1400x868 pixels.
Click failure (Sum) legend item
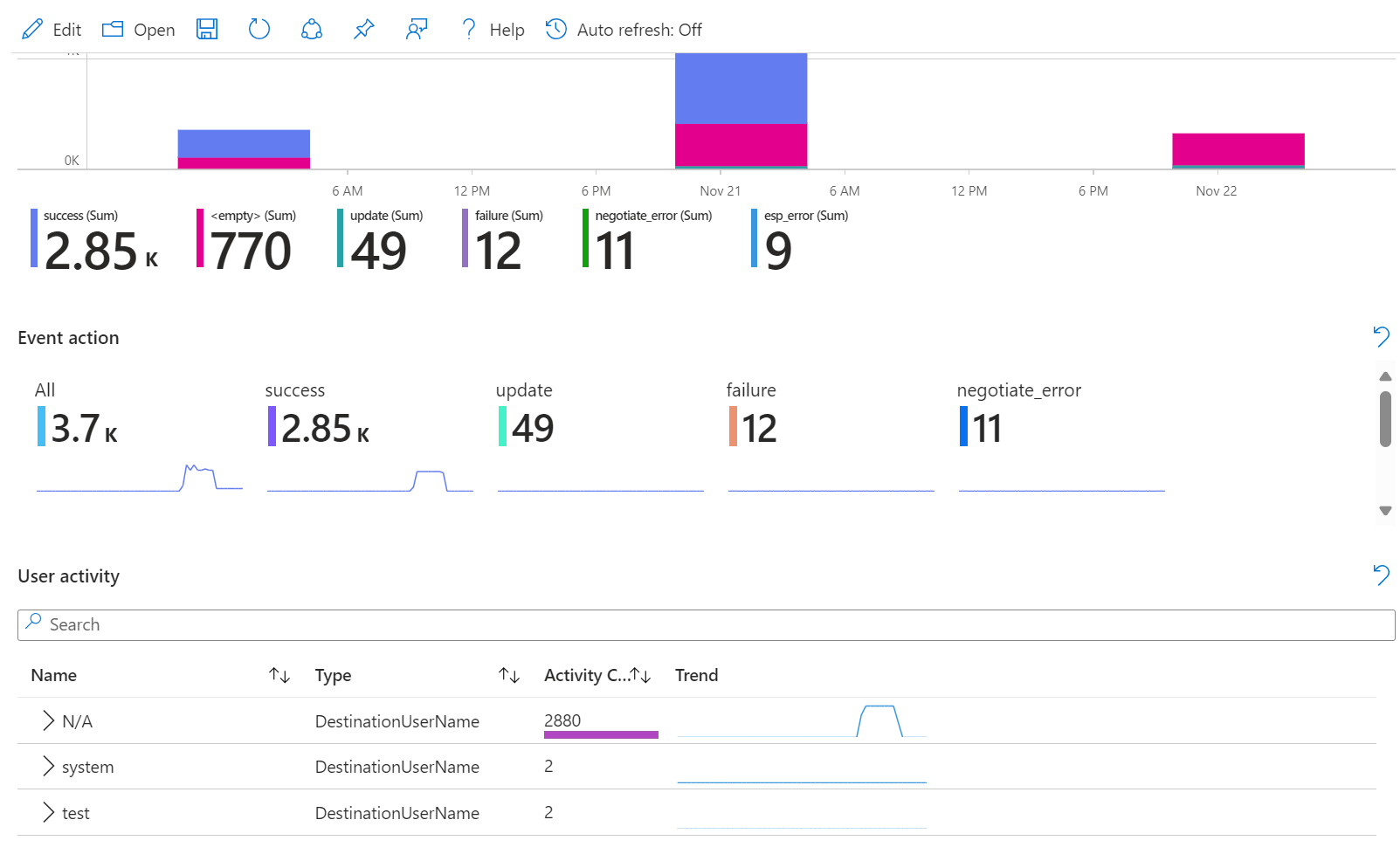[502, 240]
